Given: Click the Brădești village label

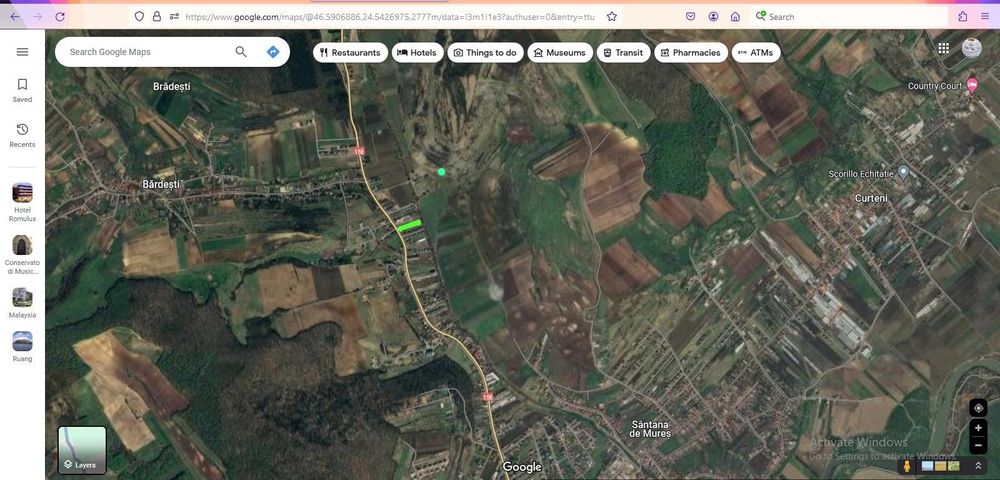Looking at the screenshot, I should [172, 86].
